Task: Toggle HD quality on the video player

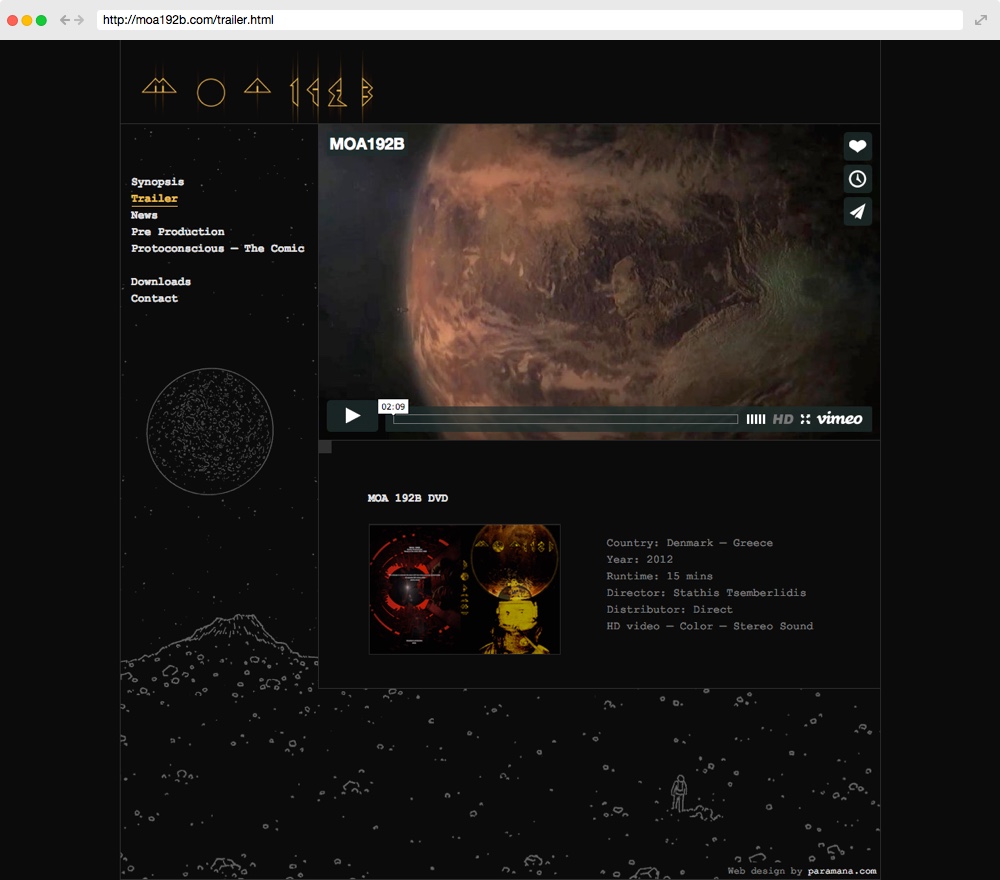Action: 783,419
